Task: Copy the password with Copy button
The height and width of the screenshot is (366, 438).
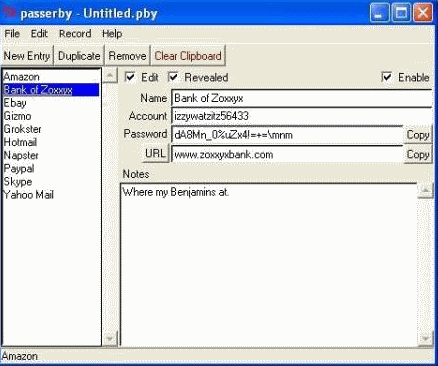Action: point(418,135)
